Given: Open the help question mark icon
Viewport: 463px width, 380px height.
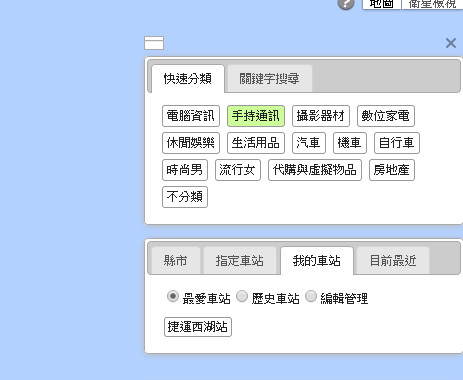Looking at the screenshot, I should 346,4.
